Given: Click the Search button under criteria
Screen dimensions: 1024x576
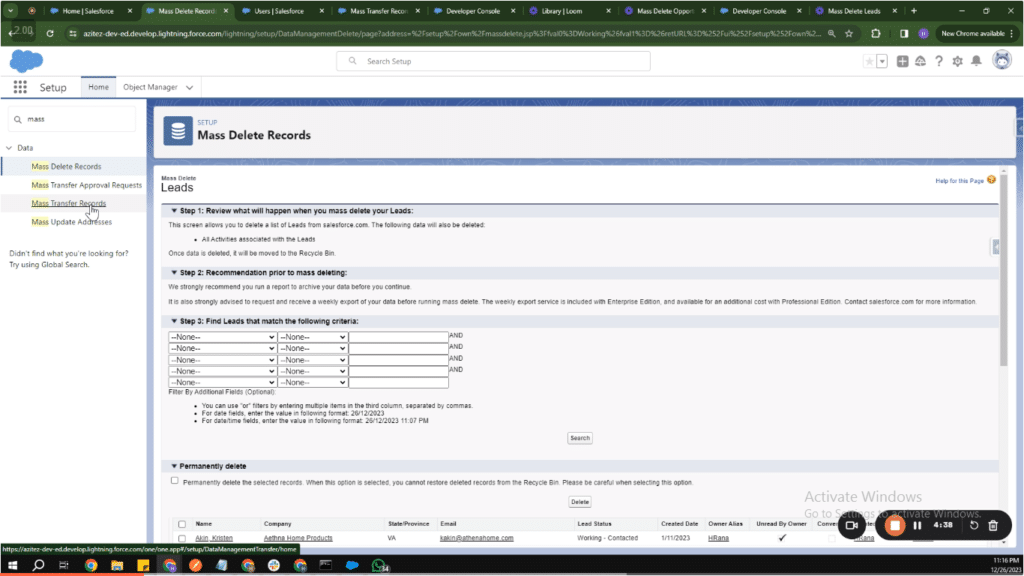Looking at the screenshot, I should pyautogui.click(x=580, y=438).
